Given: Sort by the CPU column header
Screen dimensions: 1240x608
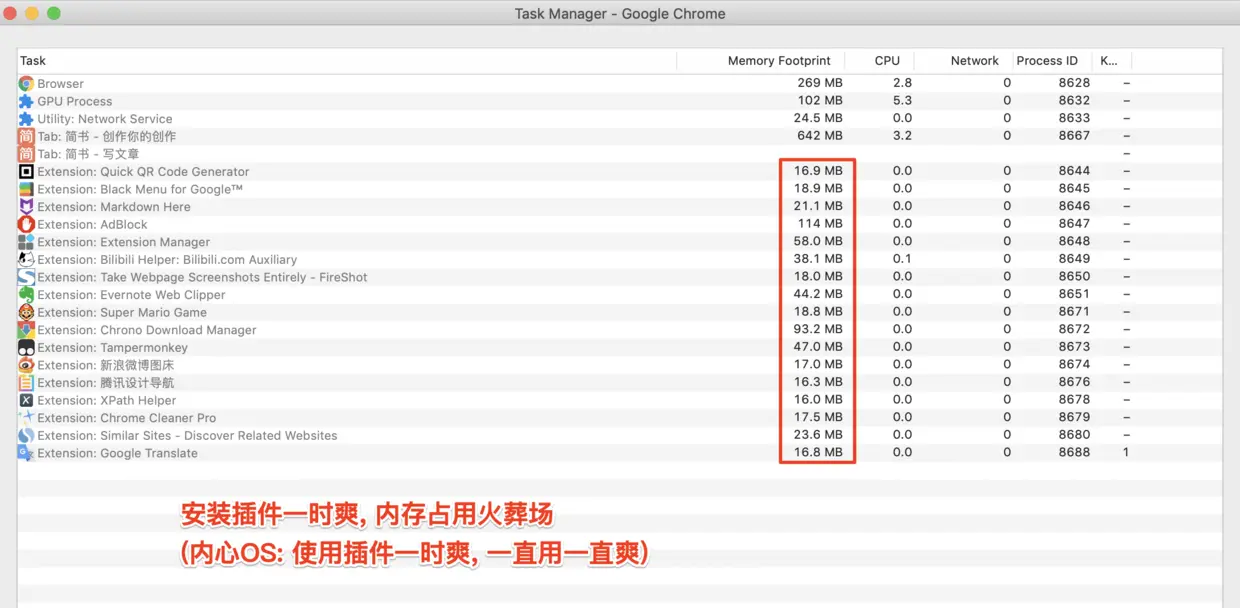Looking at the screenshot, I should [887, 61].
